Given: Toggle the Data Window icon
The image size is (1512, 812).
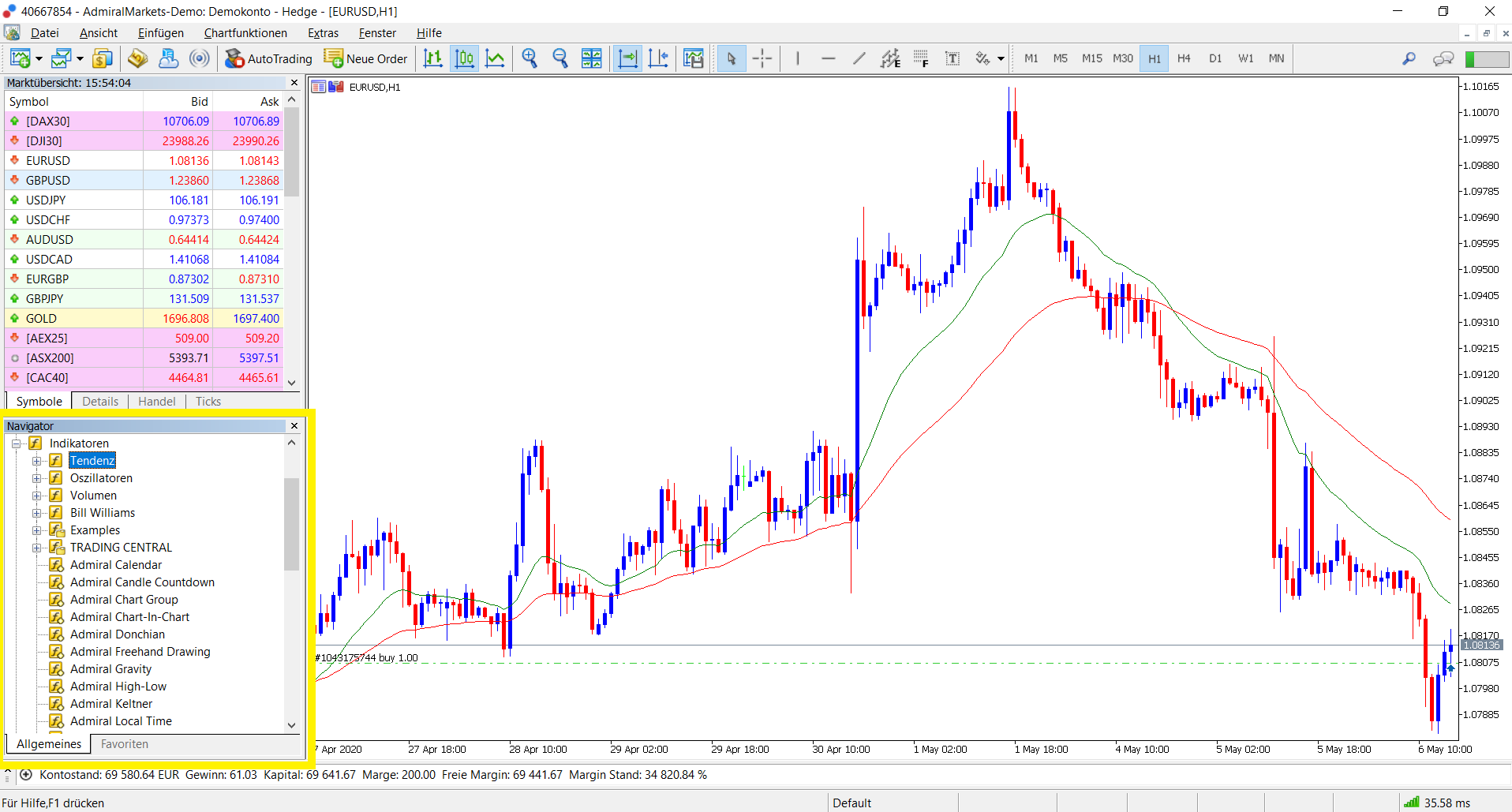Looking at the screenshot, I should tap(138, 58).
